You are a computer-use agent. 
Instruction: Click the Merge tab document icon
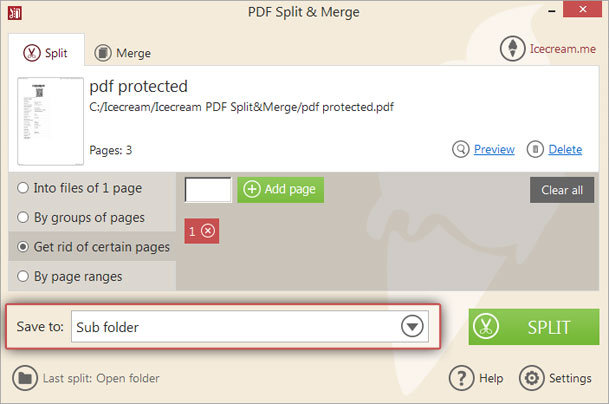point(103,53)
